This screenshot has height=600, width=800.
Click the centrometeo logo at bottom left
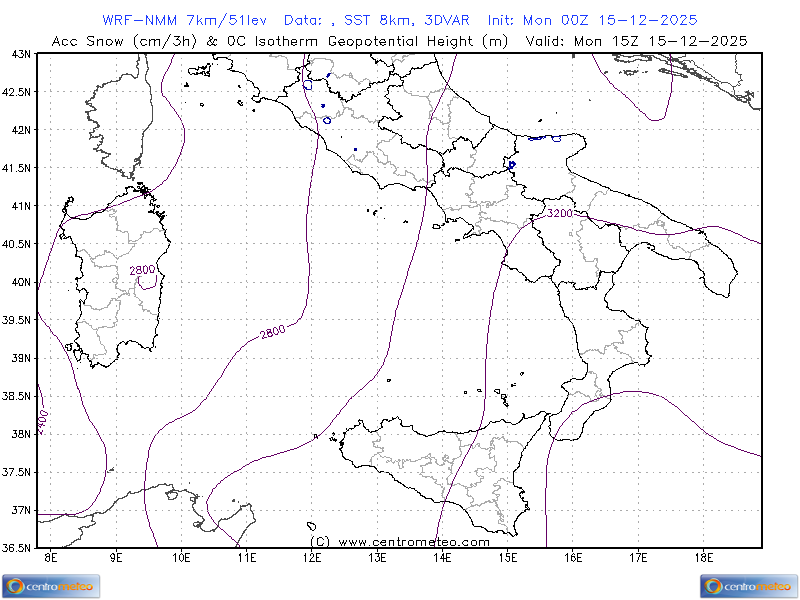click(51, 586)
